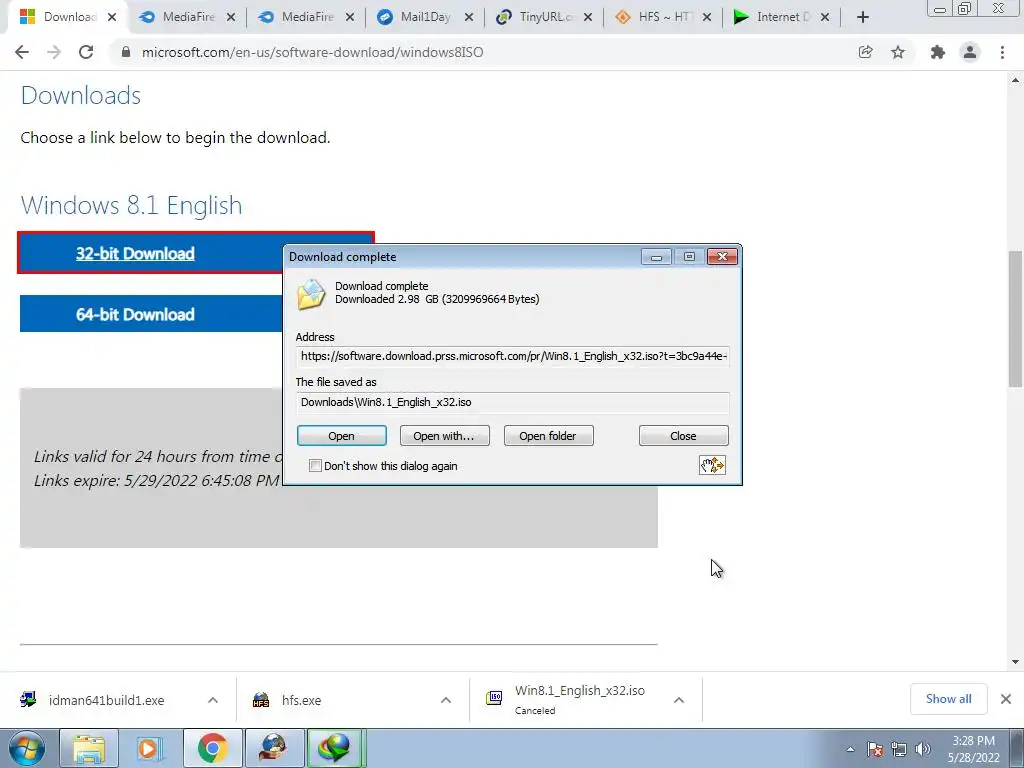
Task: Open a new browser tab
Action: [863, 17]
